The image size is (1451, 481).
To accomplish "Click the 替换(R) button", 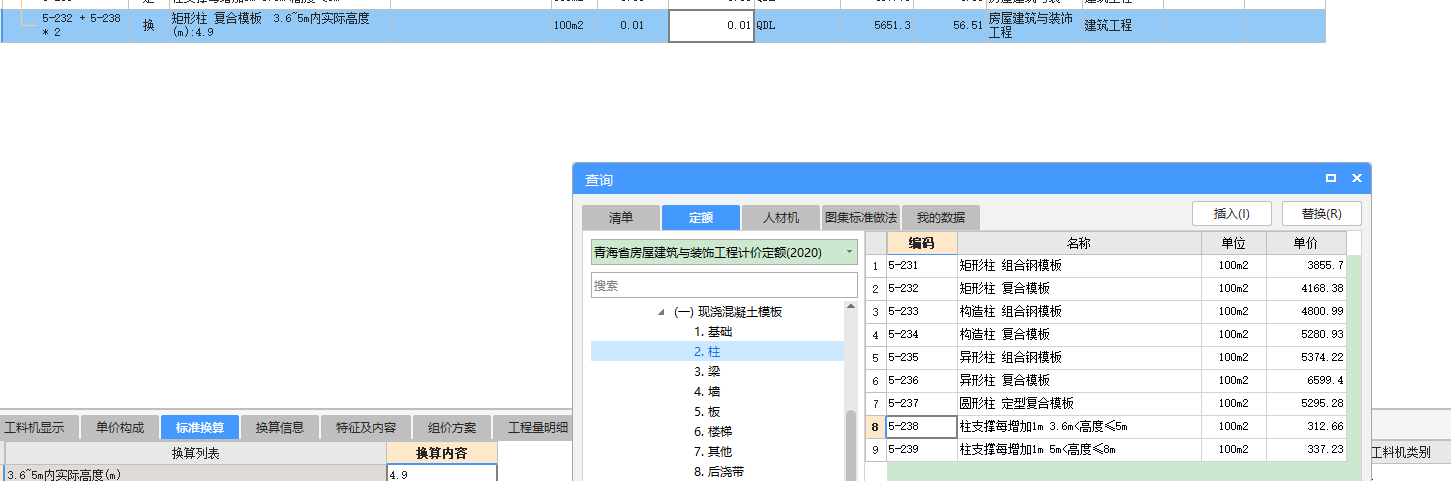I will (1321, 213).
